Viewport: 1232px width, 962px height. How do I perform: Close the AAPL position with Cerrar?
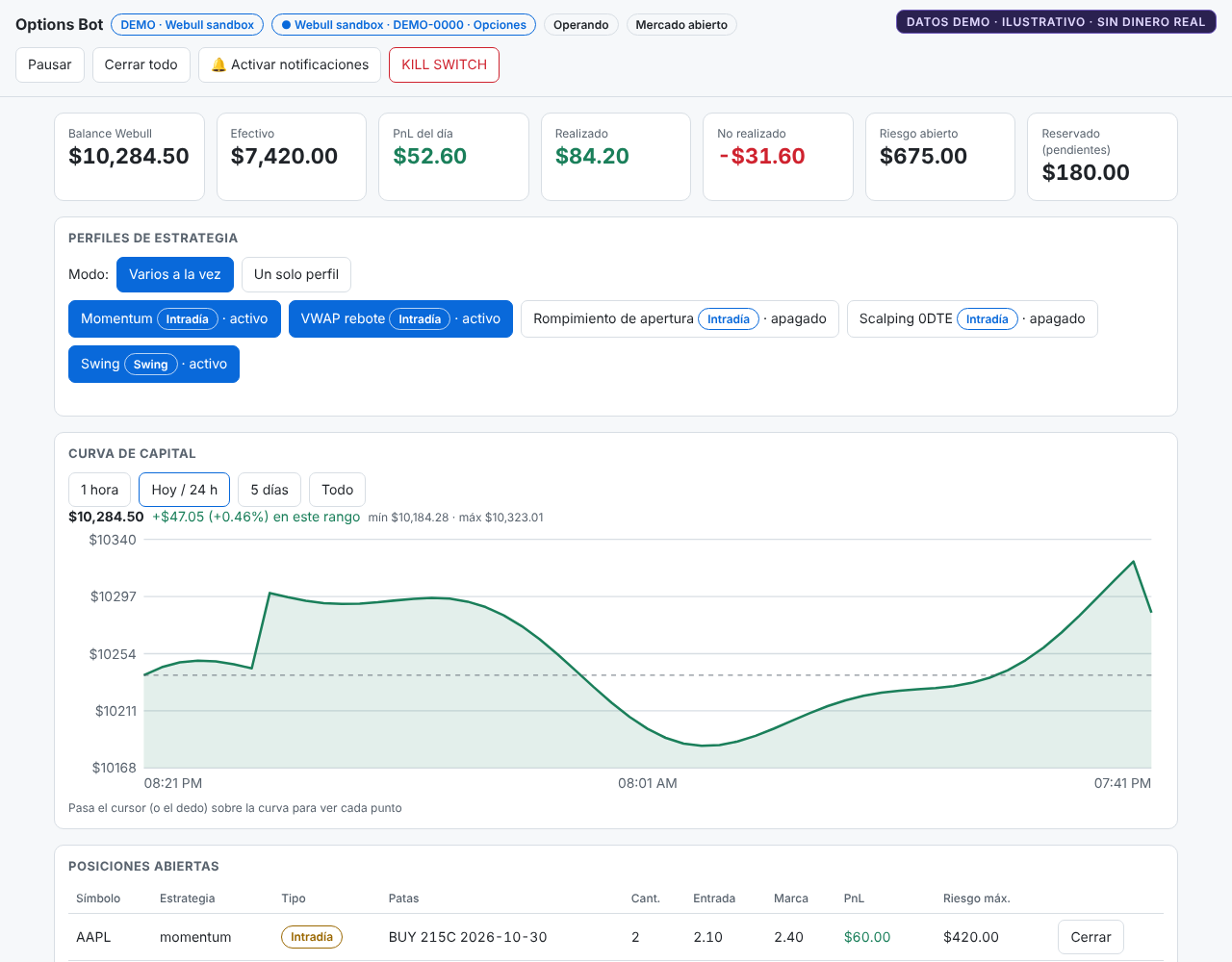(1091, 937)
